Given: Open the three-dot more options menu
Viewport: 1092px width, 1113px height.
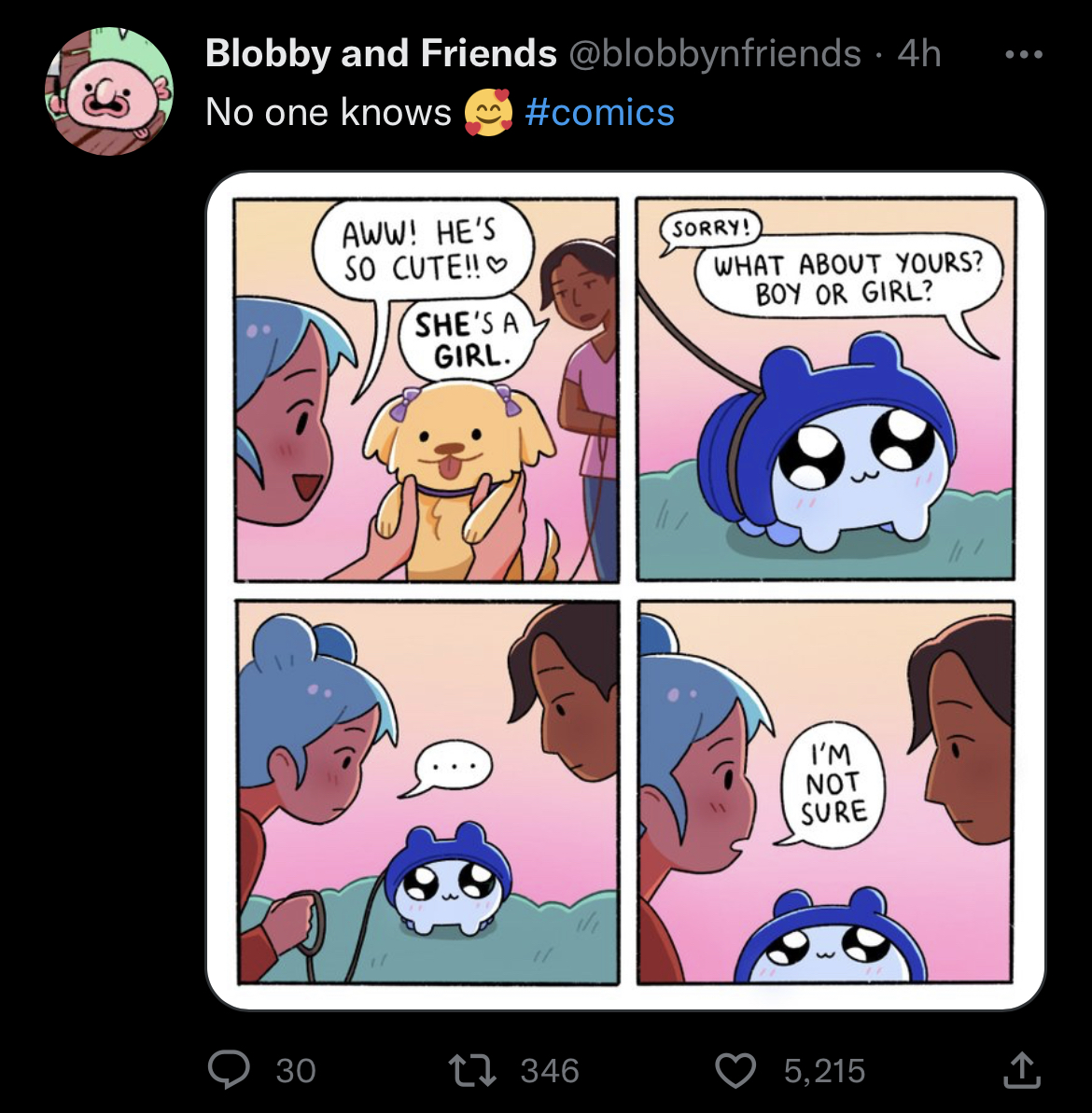Looking at the screenshot, I should pos(1024,54).
